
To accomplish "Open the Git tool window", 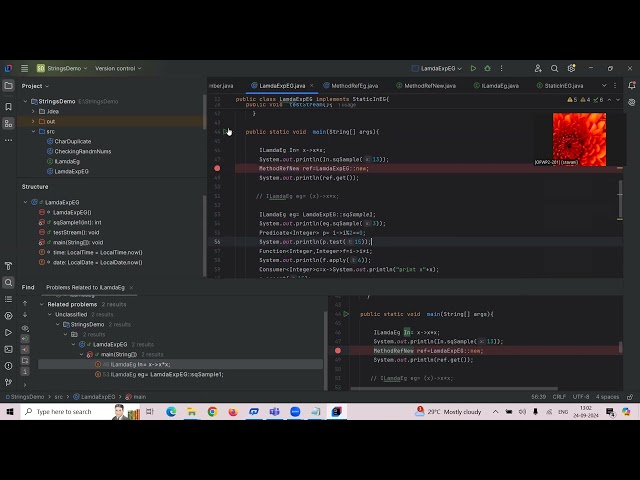I will tap(8, 382).
